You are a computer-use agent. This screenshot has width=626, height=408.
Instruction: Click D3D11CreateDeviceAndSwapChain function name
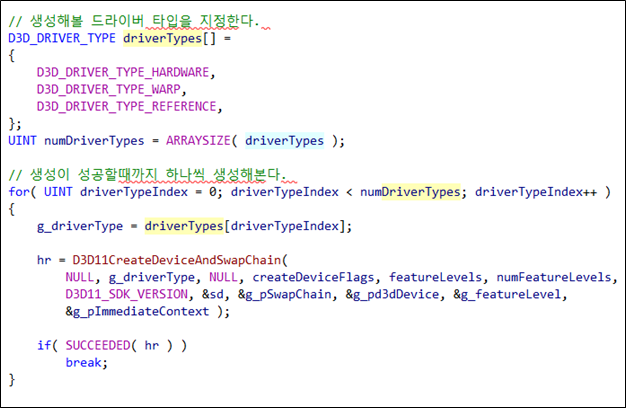pyautogui.click(x=177, y=260)
